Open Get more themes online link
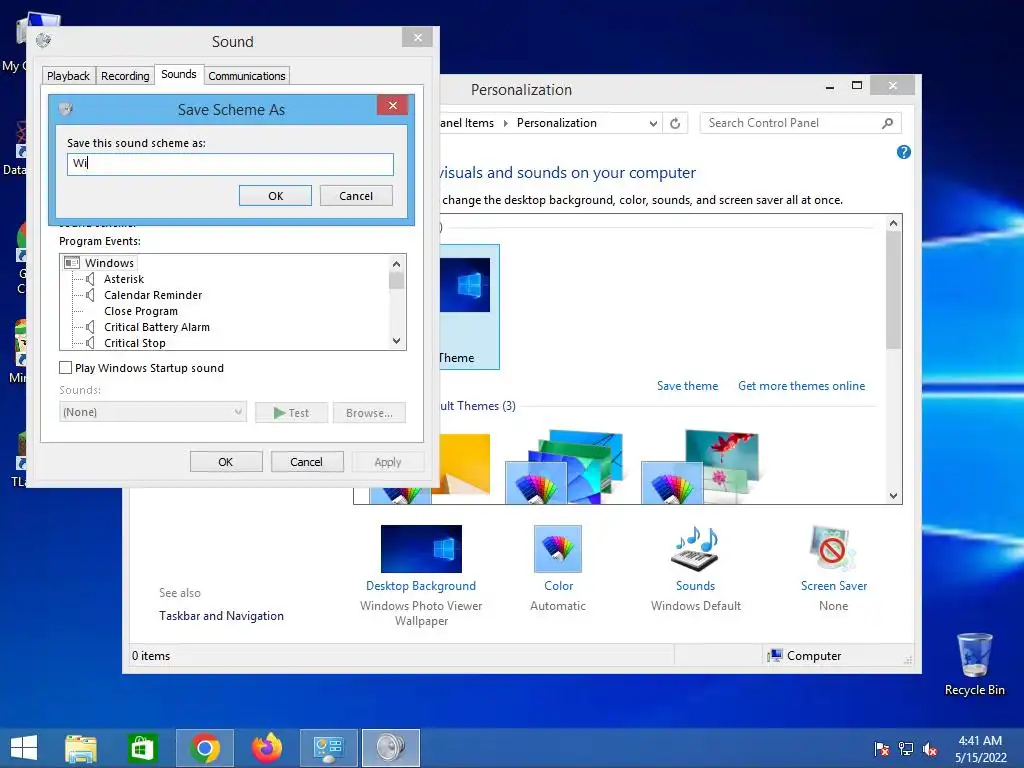This screenshot has width=1024, height=768. 801,386
